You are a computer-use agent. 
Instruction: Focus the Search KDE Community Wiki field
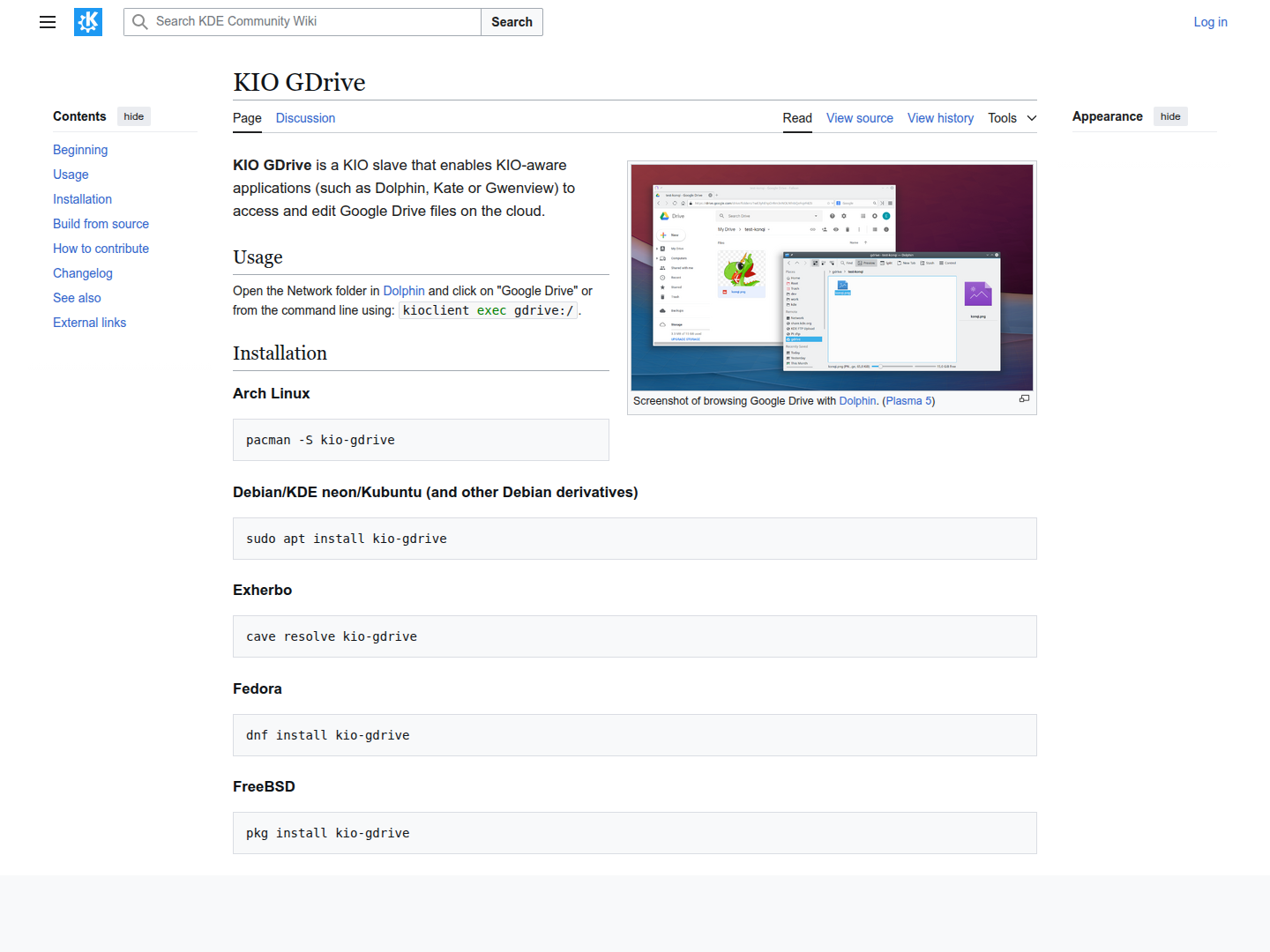point(303,22)
